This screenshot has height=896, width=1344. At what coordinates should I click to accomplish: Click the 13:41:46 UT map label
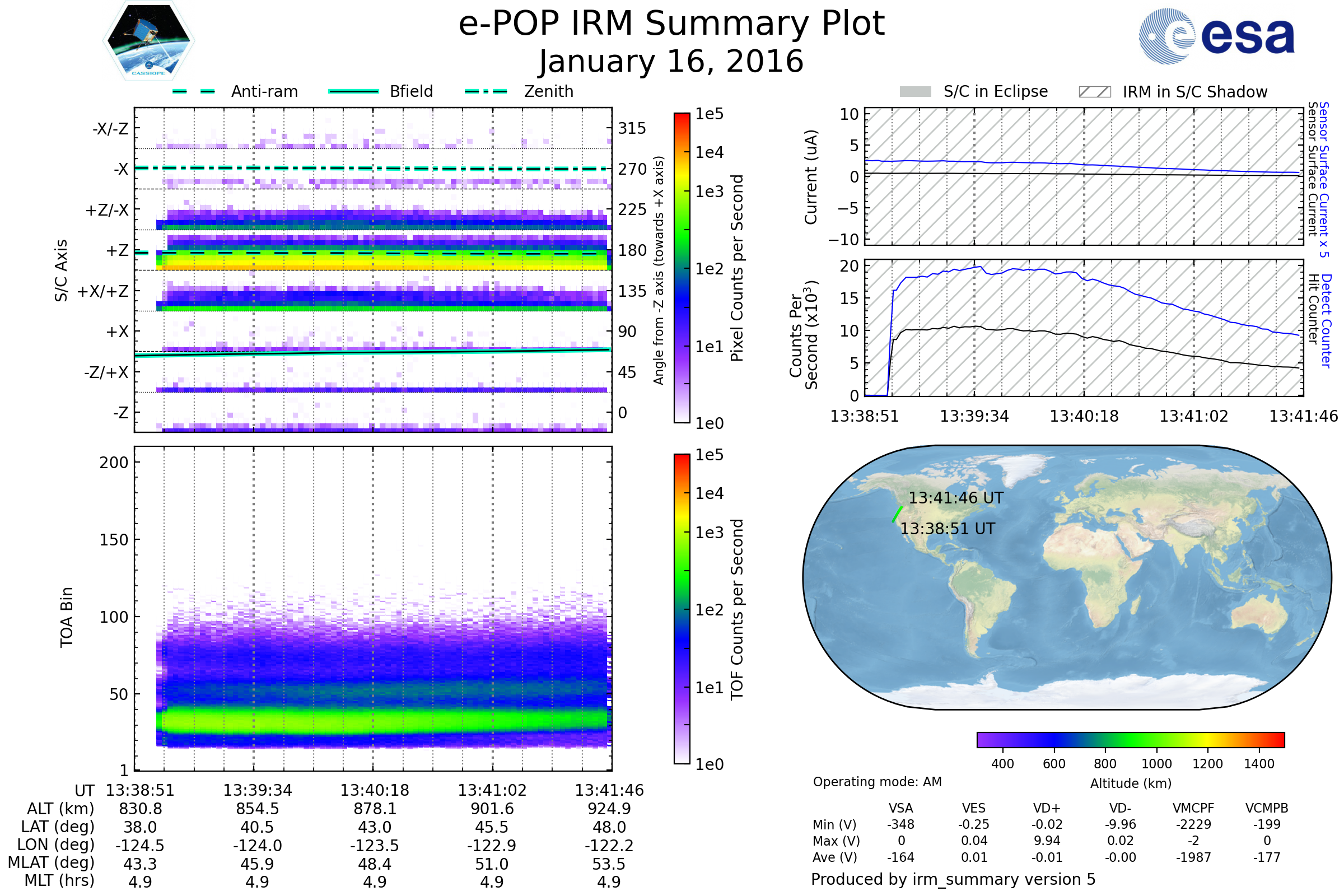955,498
